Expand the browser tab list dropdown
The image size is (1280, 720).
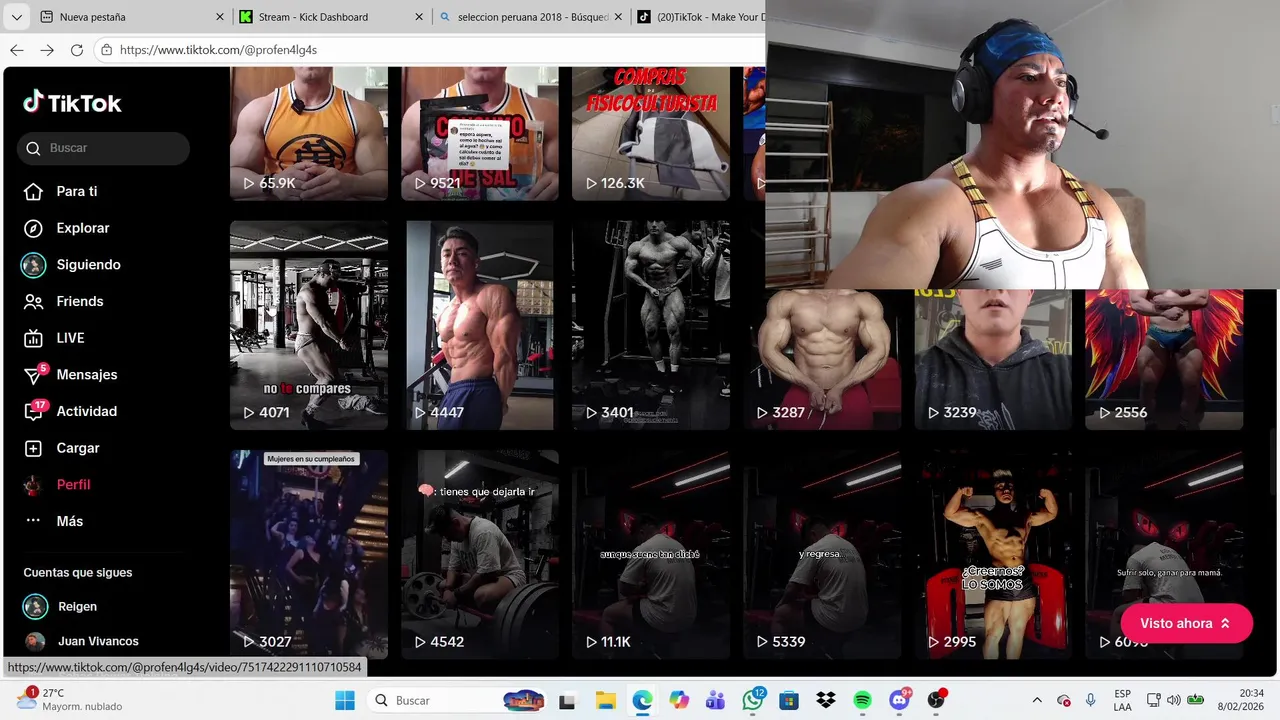16,17
